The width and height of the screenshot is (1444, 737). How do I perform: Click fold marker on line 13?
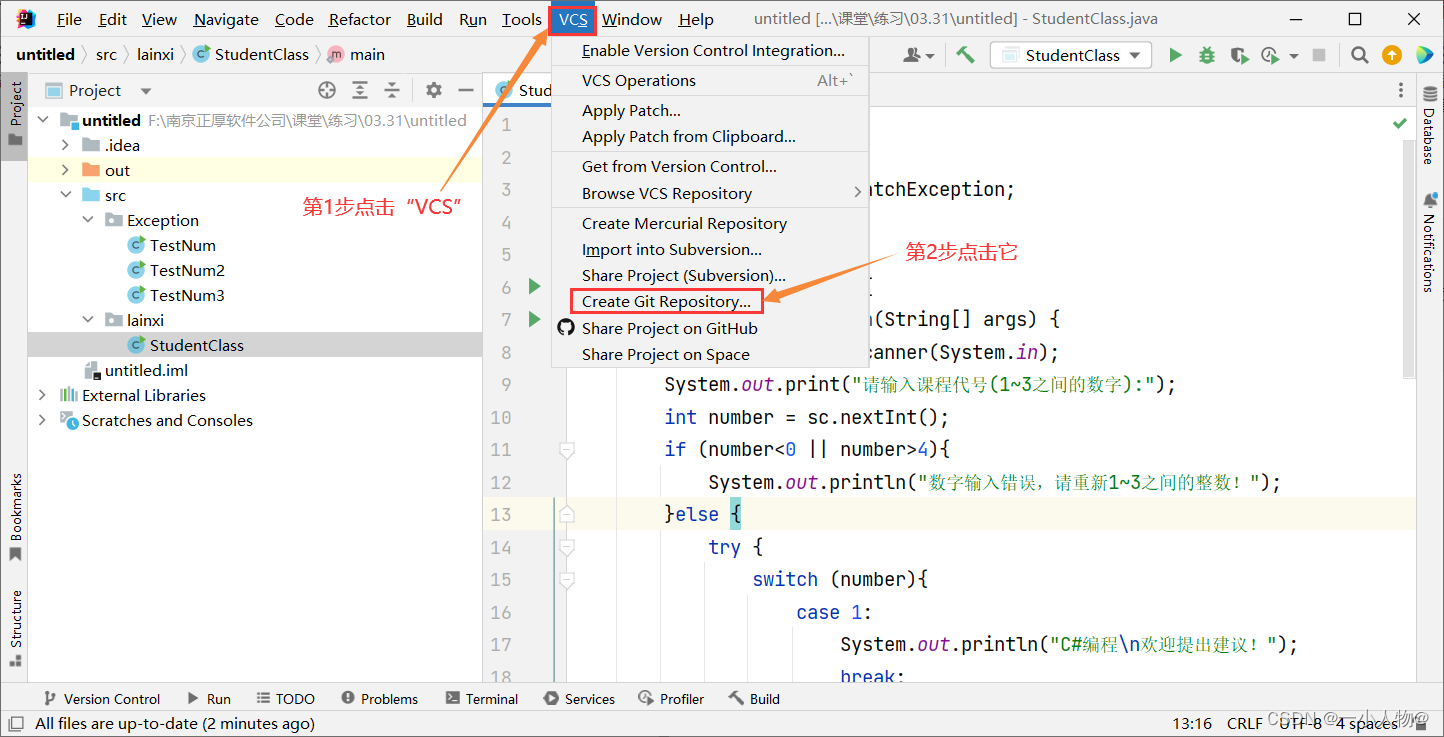(567, 514)
